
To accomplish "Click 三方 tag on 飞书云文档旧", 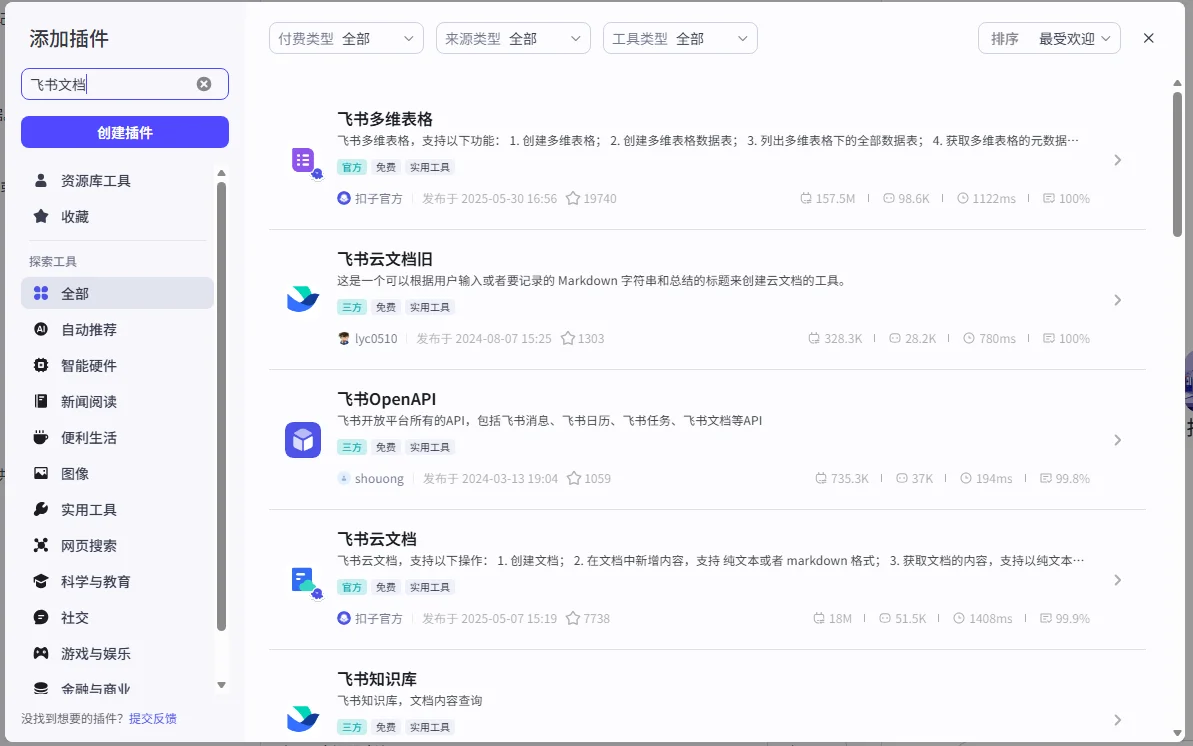I will (352, 307).
